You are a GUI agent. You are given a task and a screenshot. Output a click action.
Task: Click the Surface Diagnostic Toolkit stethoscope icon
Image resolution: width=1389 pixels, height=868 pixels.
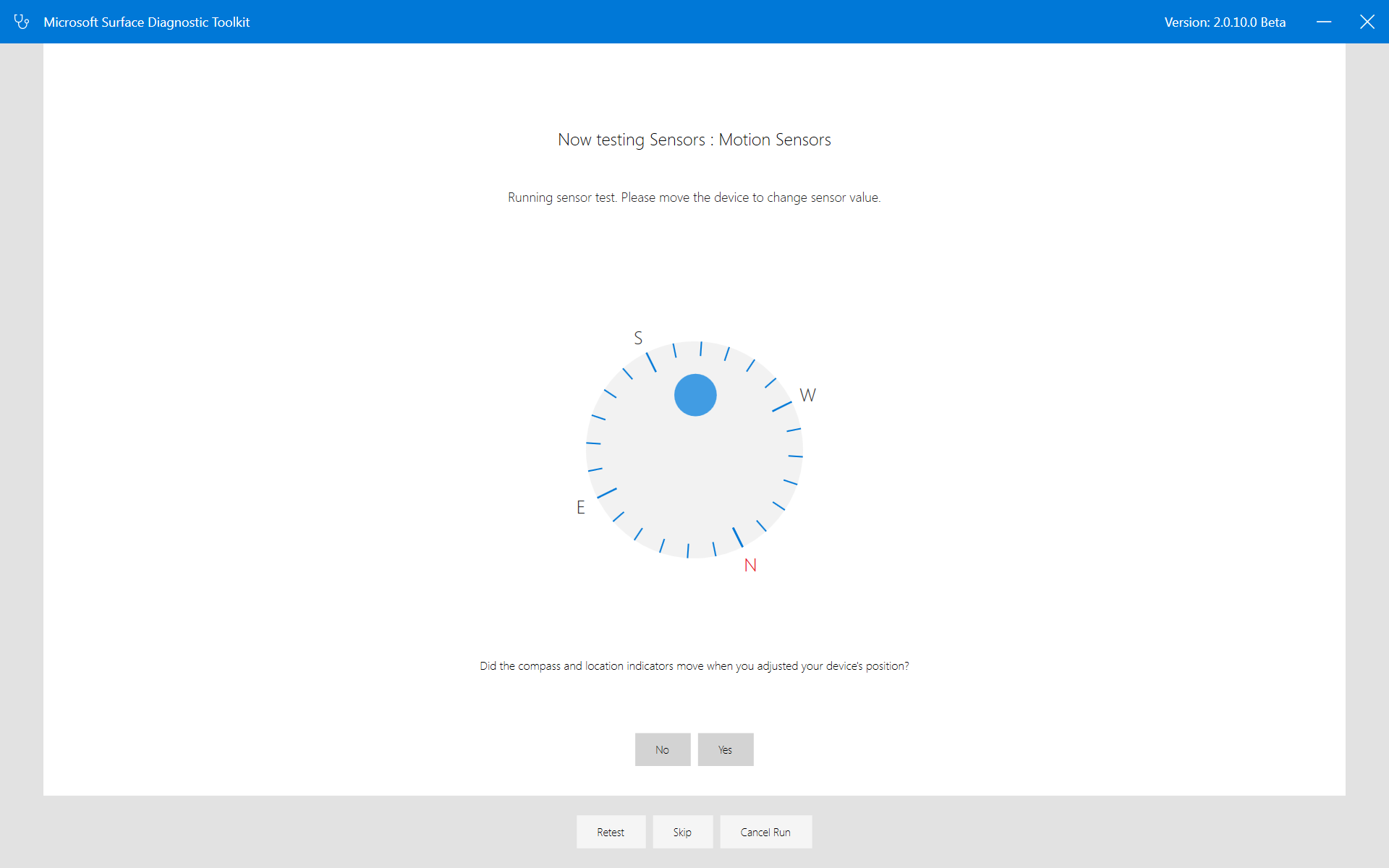coord(22,22)
